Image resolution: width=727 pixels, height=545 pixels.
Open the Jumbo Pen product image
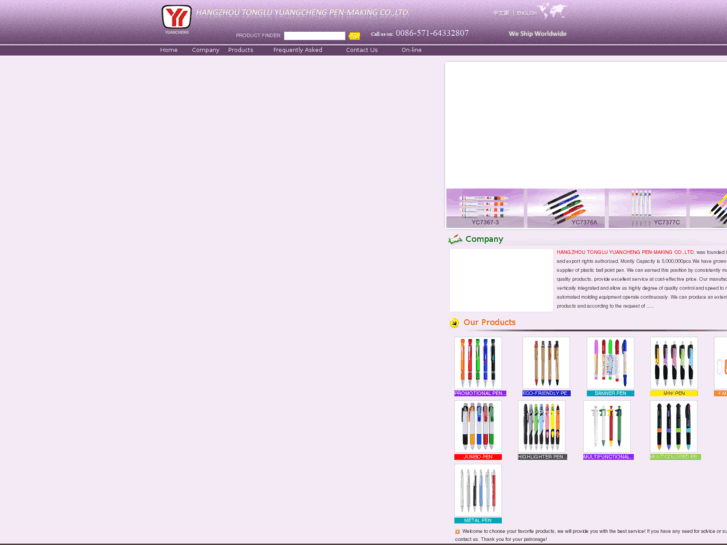[478, 427]
